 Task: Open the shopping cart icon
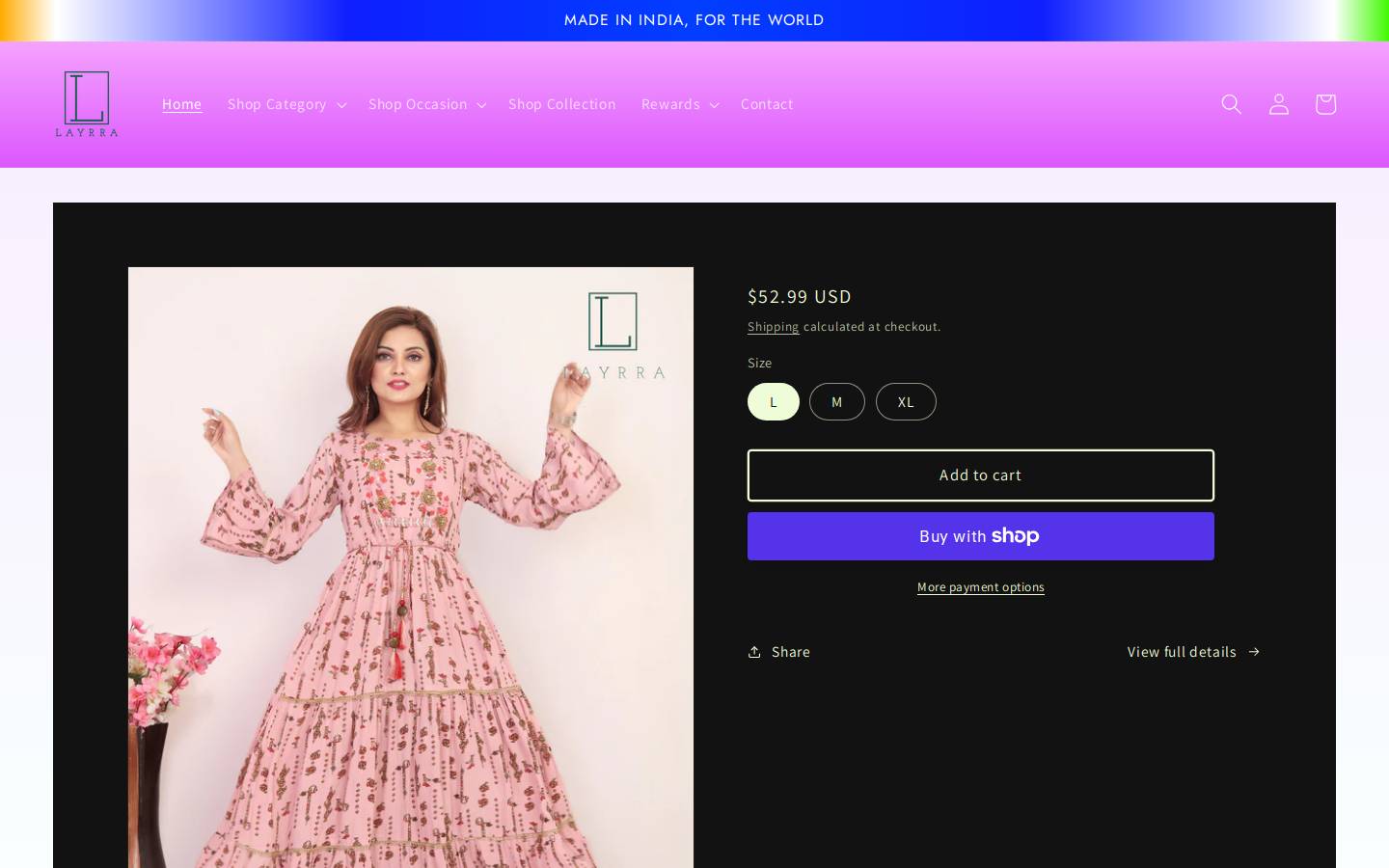pyautogui.click(x=1325, y=104)
